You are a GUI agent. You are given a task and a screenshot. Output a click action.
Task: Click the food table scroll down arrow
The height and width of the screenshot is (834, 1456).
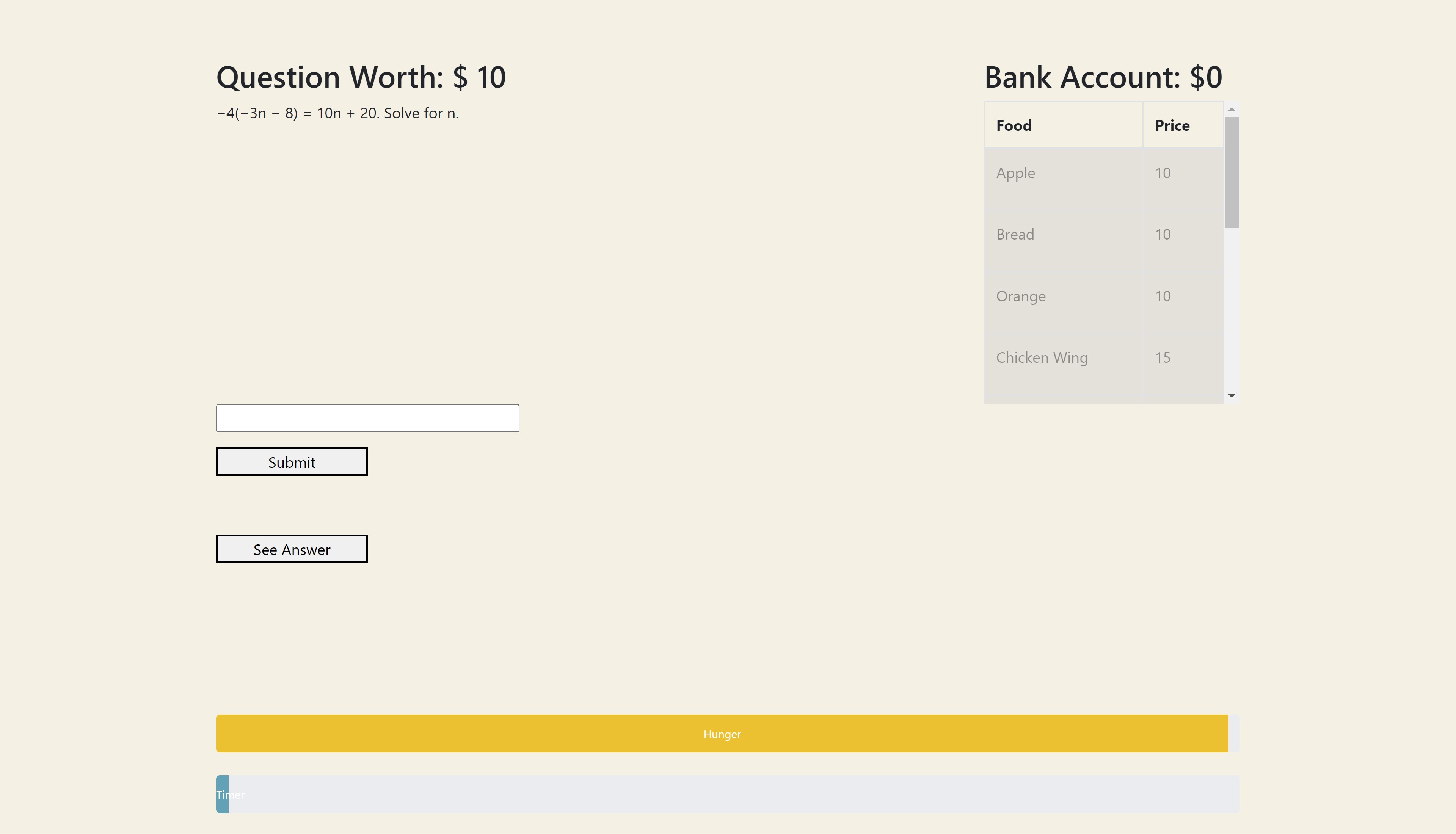(1232, 396)
